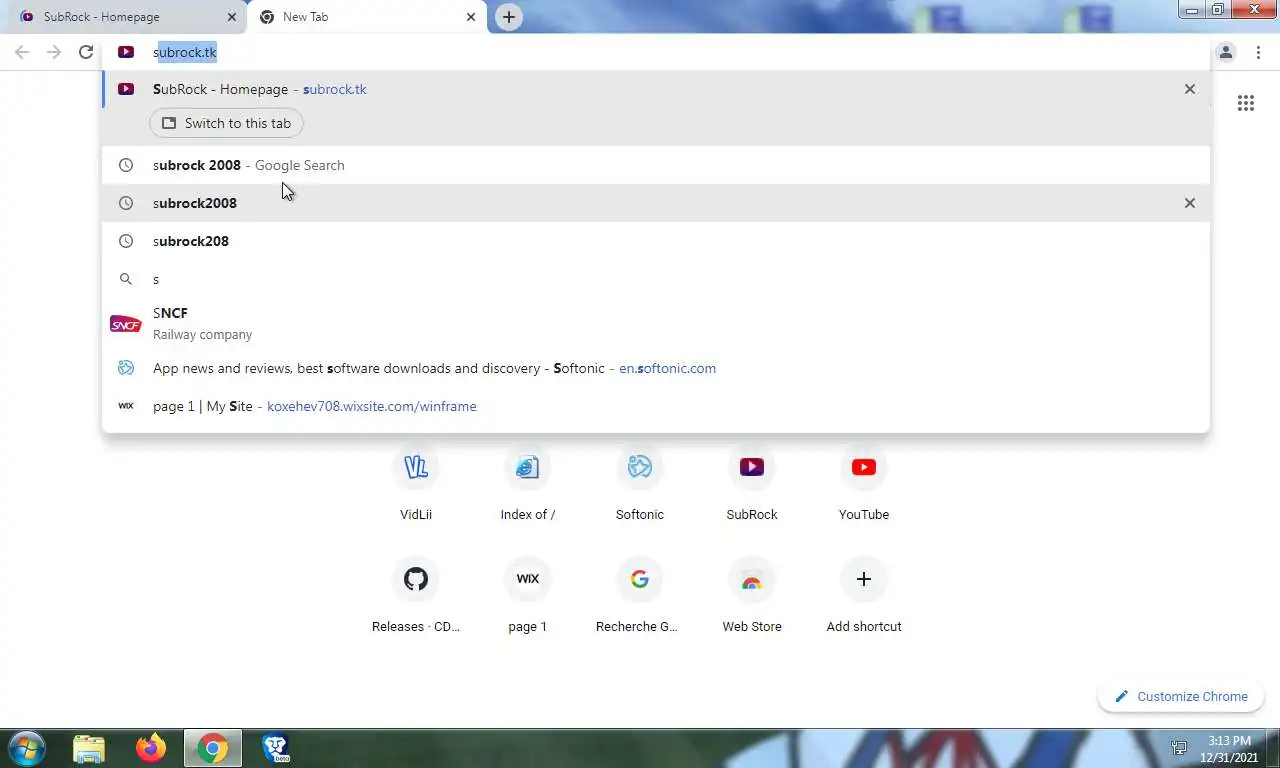The image size is (1280, 768).
Task: Select the plain 's' search suggestion
Action: (656, 279)
